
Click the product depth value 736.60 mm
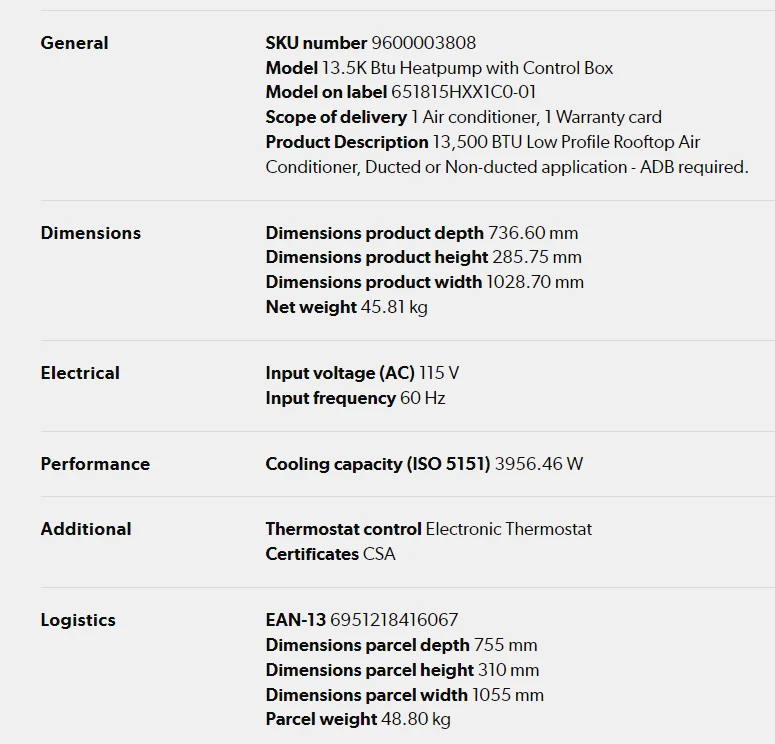tap(533, 233)
